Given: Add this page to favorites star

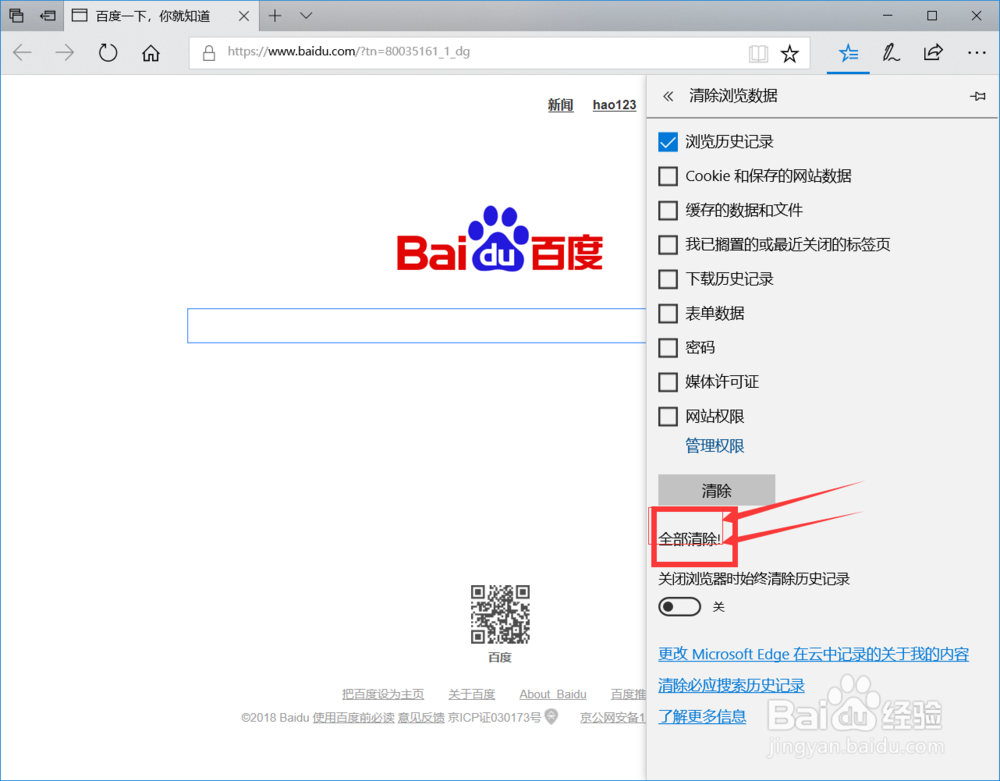Looking at the screenshot, I should click(x=790, y=52).
